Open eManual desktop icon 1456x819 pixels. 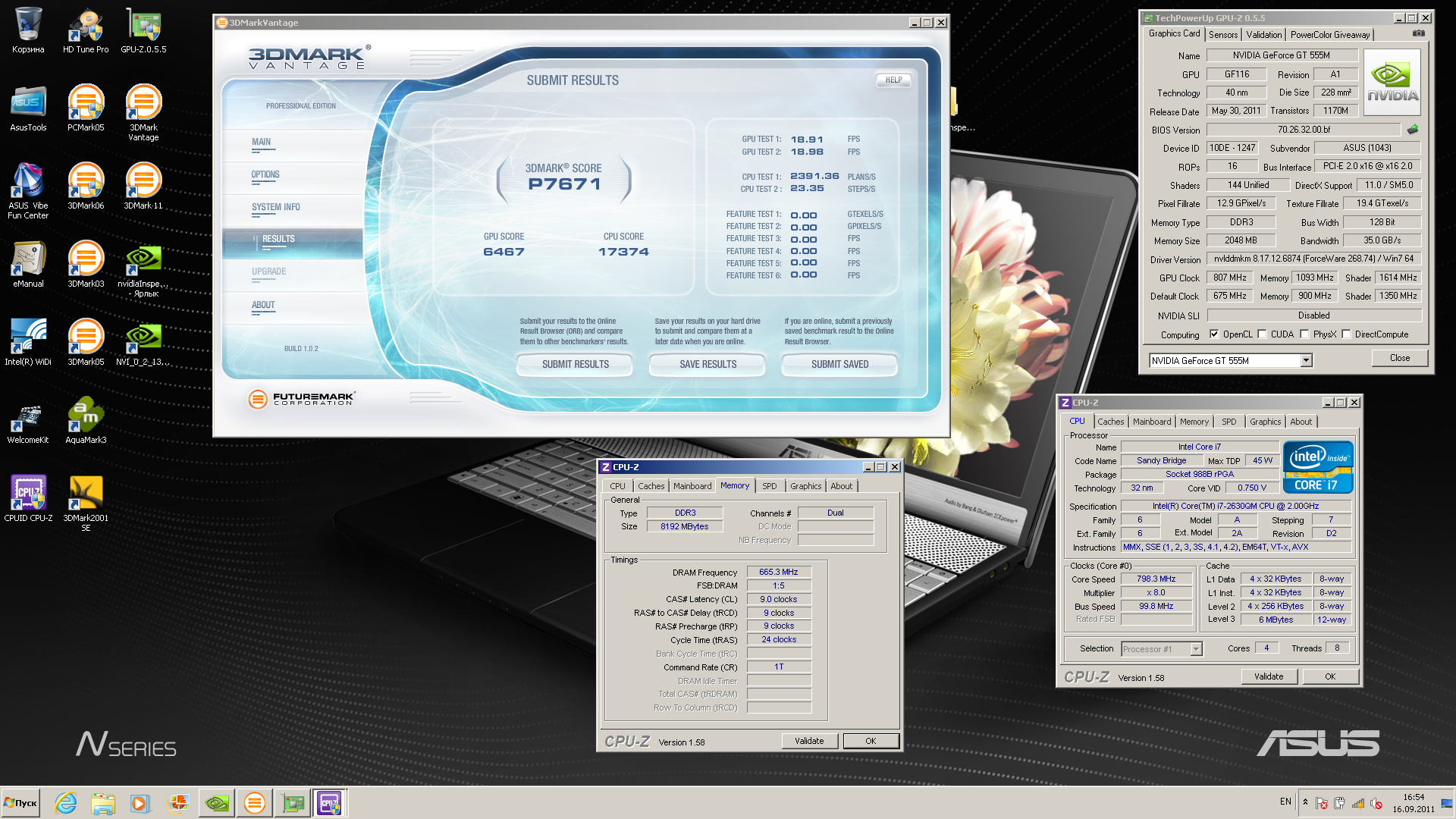28,265
